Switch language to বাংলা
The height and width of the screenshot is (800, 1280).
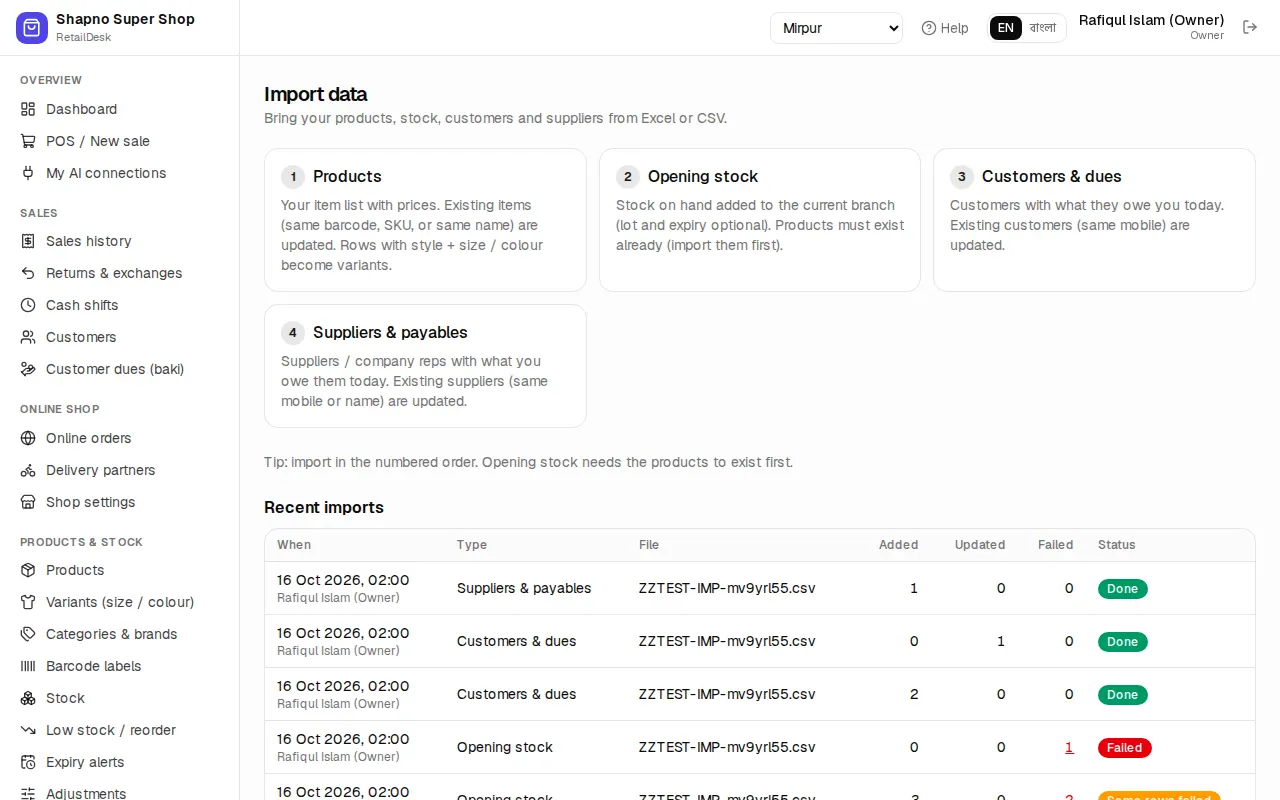pyautogui.click(x=1043, y=28)
